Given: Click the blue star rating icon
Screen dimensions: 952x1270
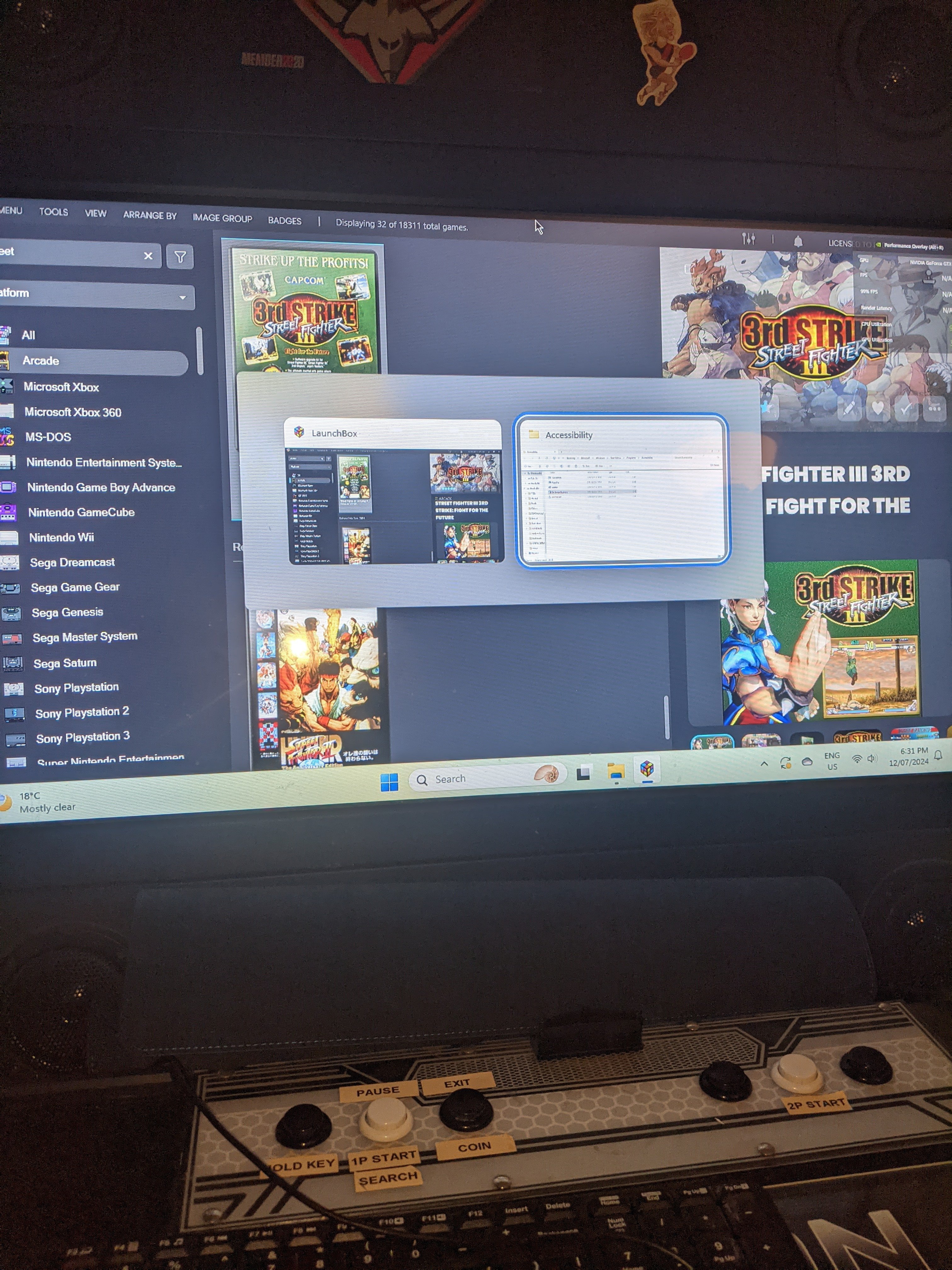Looking at the screenshot, I should (x=766, y=408).
